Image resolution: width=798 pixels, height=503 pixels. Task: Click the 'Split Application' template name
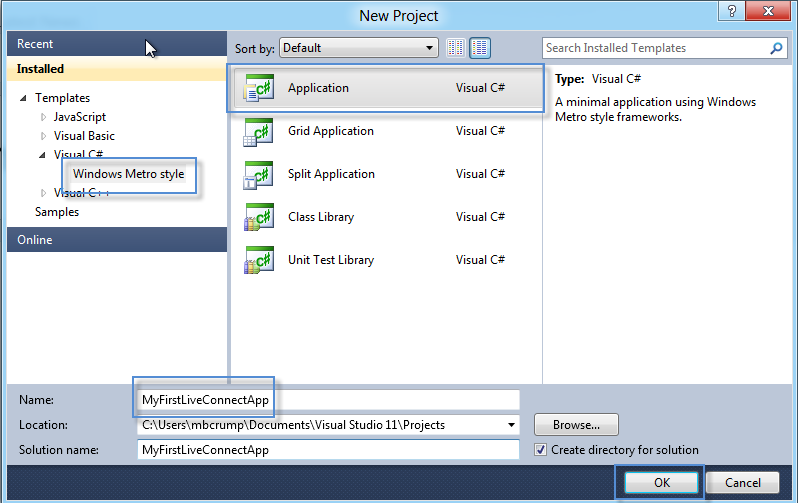[331, 174]
